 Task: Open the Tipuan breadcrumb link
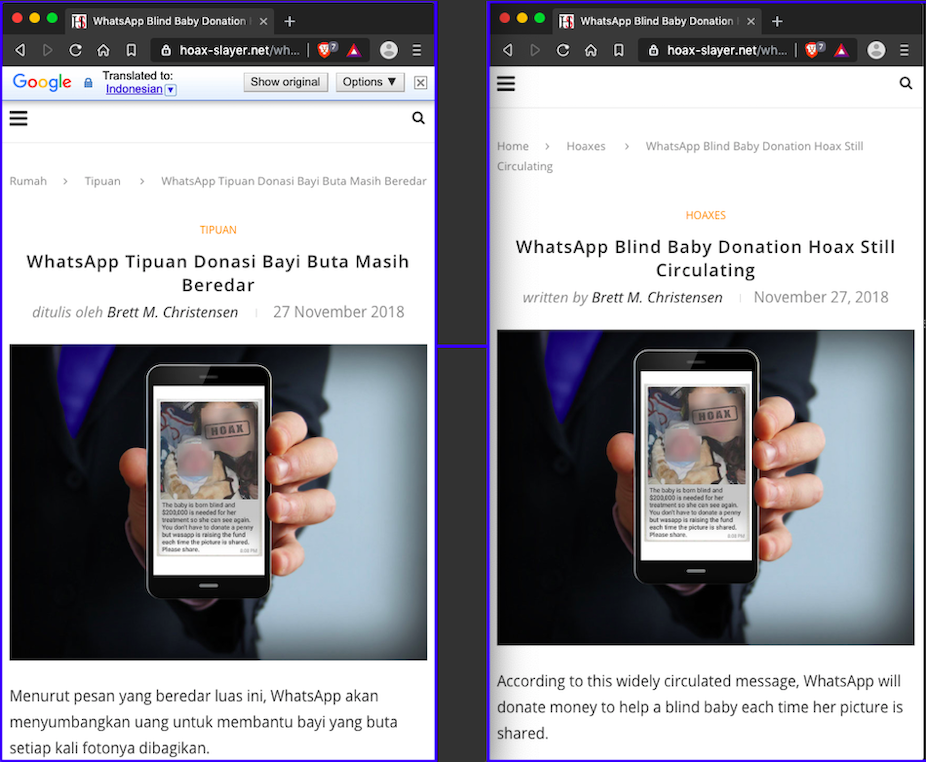pos(102,181)
